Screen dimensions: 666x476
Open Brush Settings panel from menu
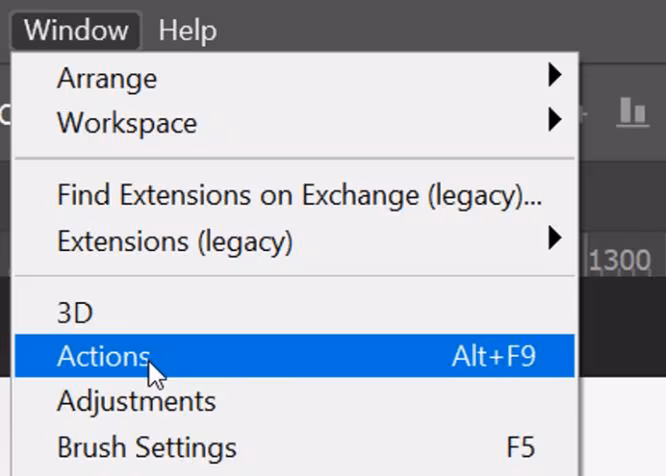click(x=146, y=446)
